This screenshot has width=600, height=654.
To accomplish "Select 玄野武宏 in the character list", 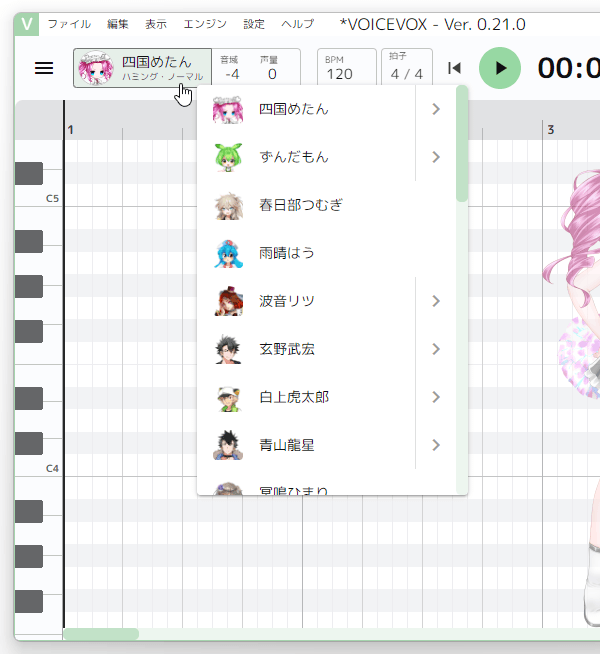I will tap(306, 349).
